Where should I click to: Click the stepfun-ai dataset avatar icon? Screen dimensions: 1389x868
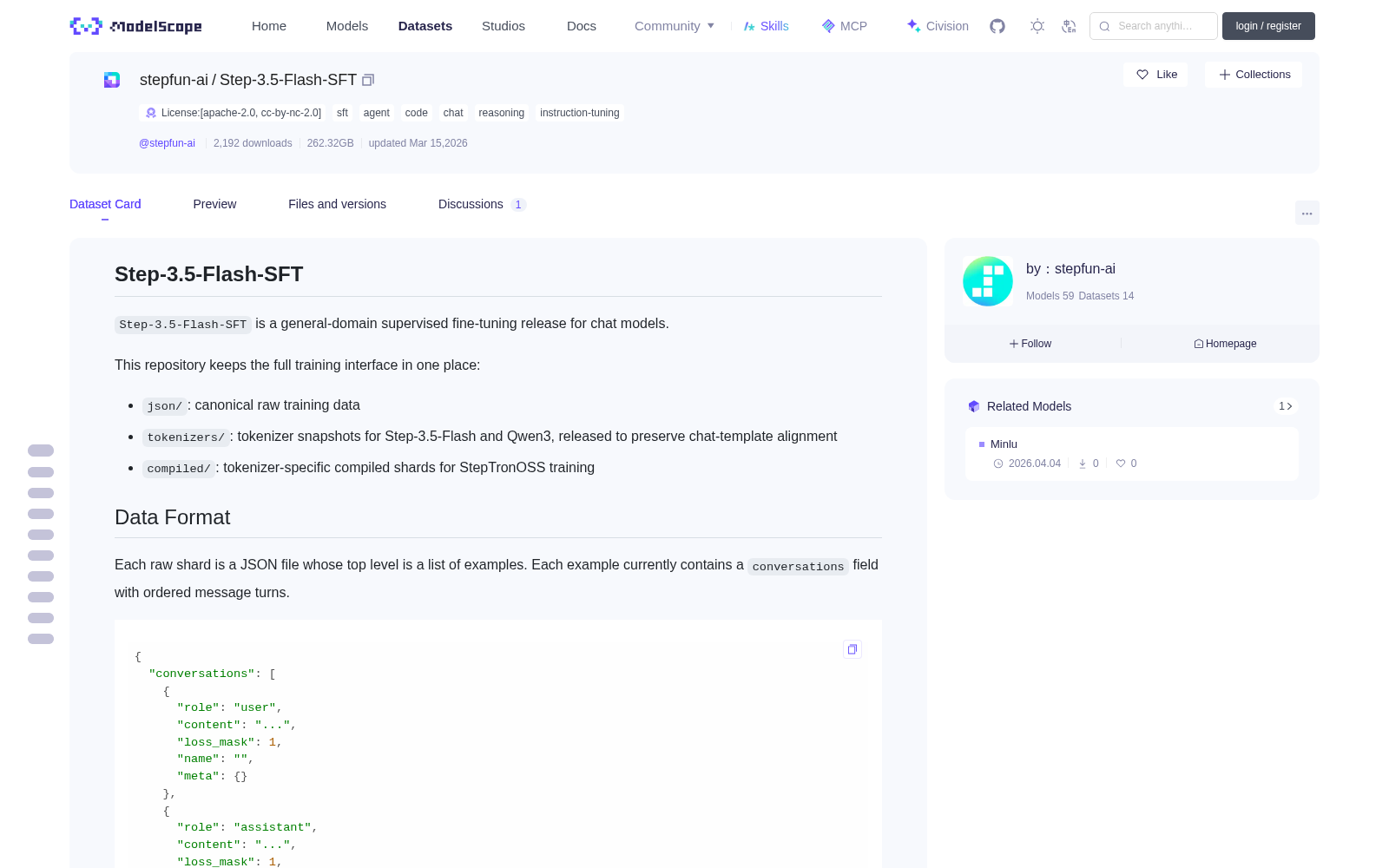(112, 80)
